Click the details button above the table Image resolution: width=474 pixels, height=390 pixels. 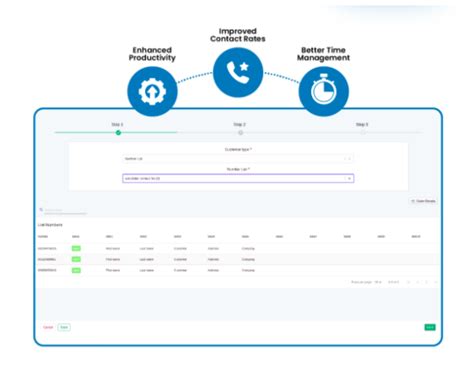point(423,201)
